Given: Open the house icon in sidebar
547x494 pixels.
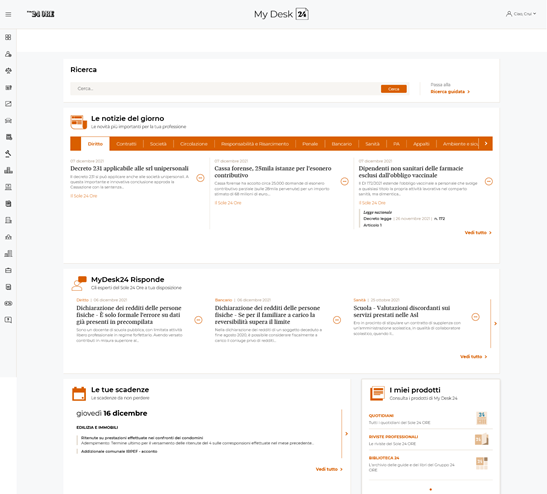Looking at the screenshot, I should tap(8, 237).
